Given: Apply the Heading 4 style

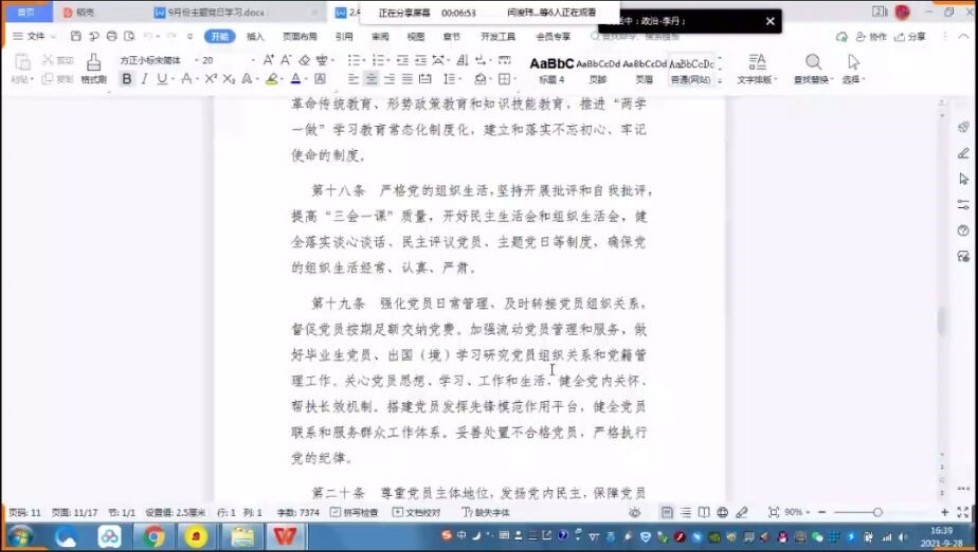Looking at the screenshot, I should pyautogui.click(x=552, y=68).
